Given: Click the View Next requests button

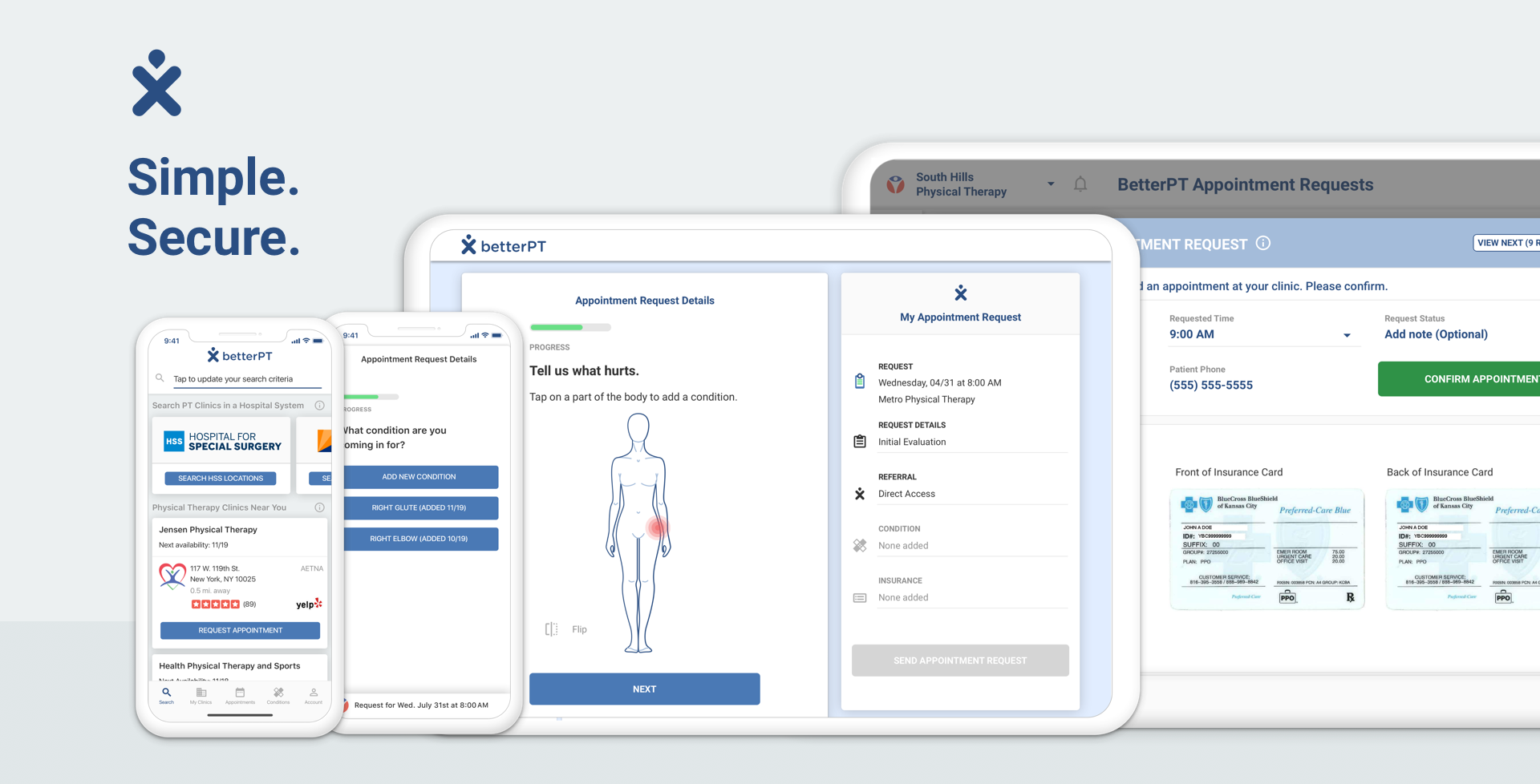Looking at the screenshot, I should point(1506,243).
